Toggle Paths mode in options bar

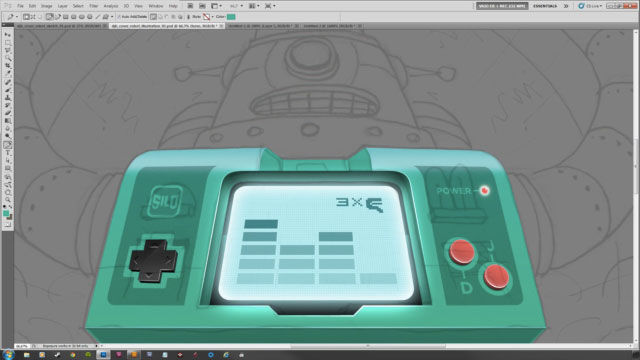coord(33,17)
